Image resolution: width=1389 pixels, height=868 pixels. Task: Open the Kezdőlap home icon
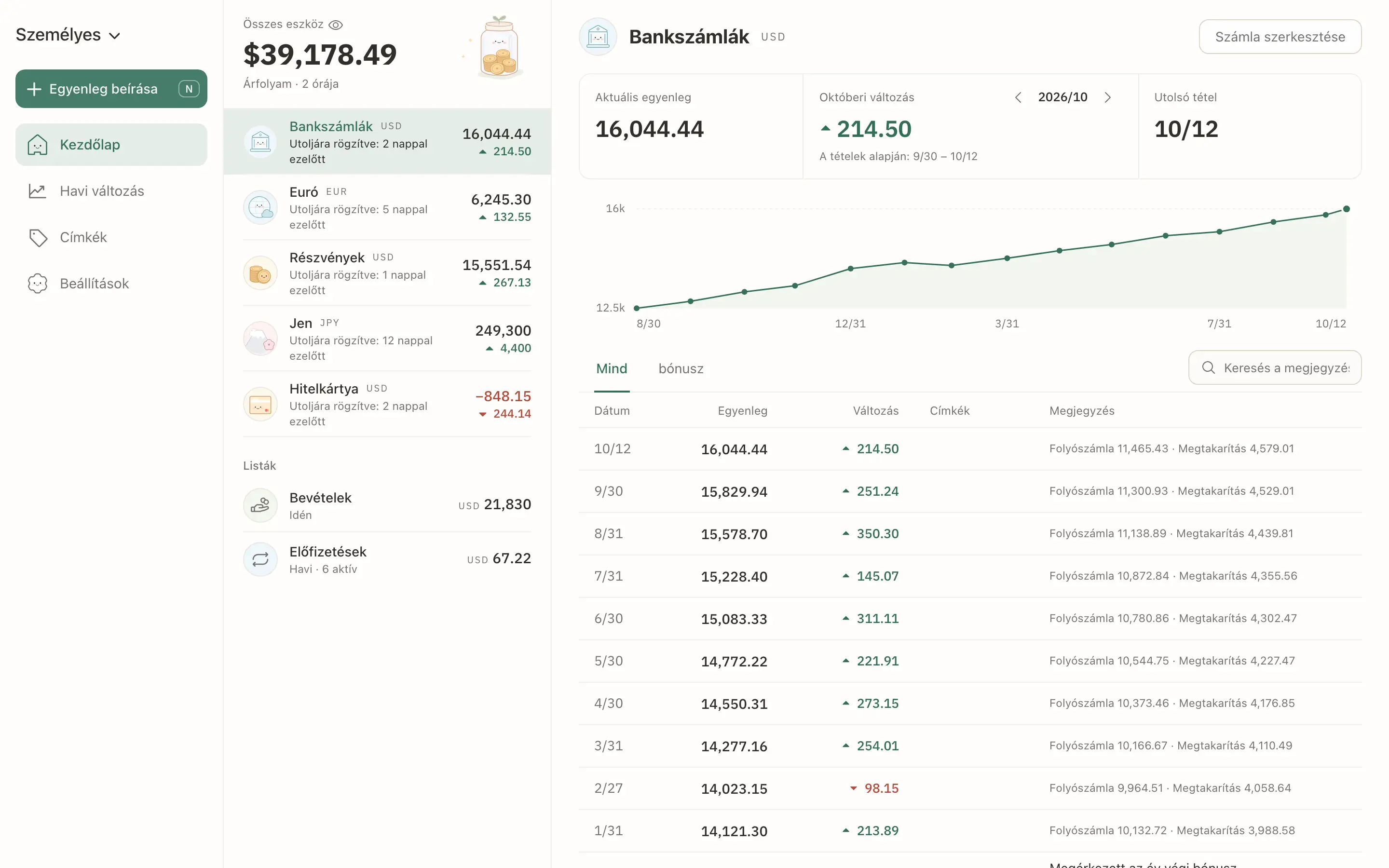click(37, 145)
